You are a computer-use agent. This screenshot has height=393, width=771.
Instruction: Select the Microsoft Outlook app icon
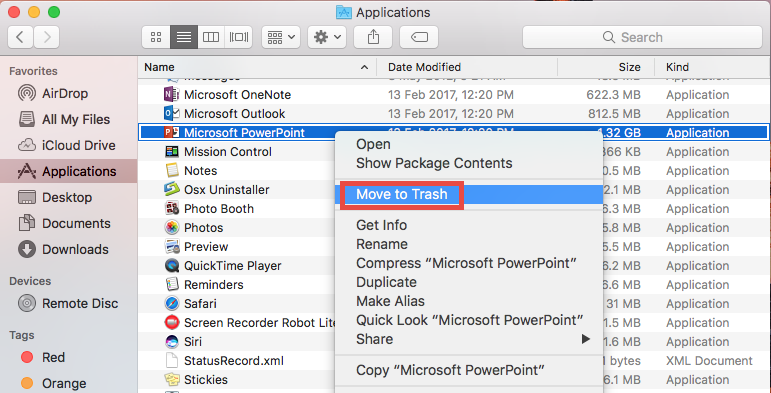[172, 114]
